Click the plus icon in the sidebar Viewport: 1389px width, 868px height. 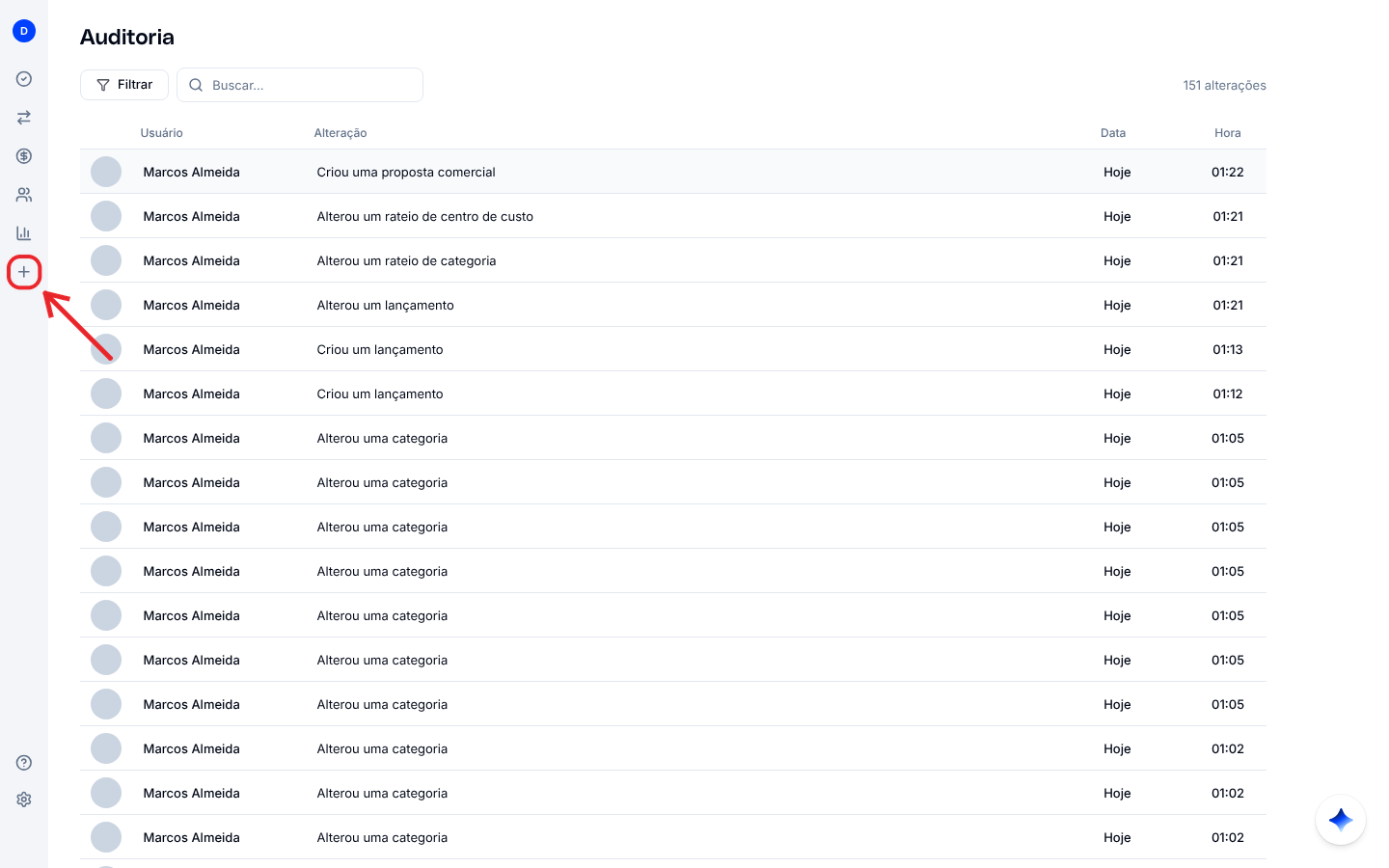pos(24,272)
